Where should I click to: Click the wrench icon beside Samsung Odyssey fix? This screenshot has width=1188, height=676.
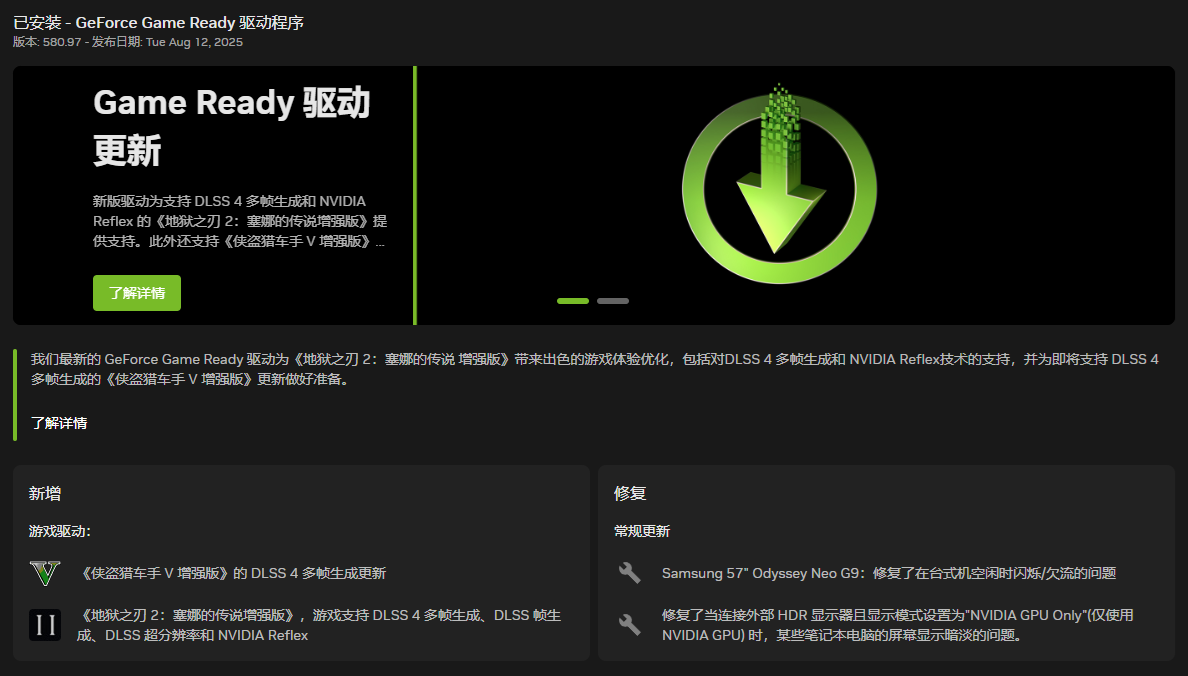pos(630,573)
